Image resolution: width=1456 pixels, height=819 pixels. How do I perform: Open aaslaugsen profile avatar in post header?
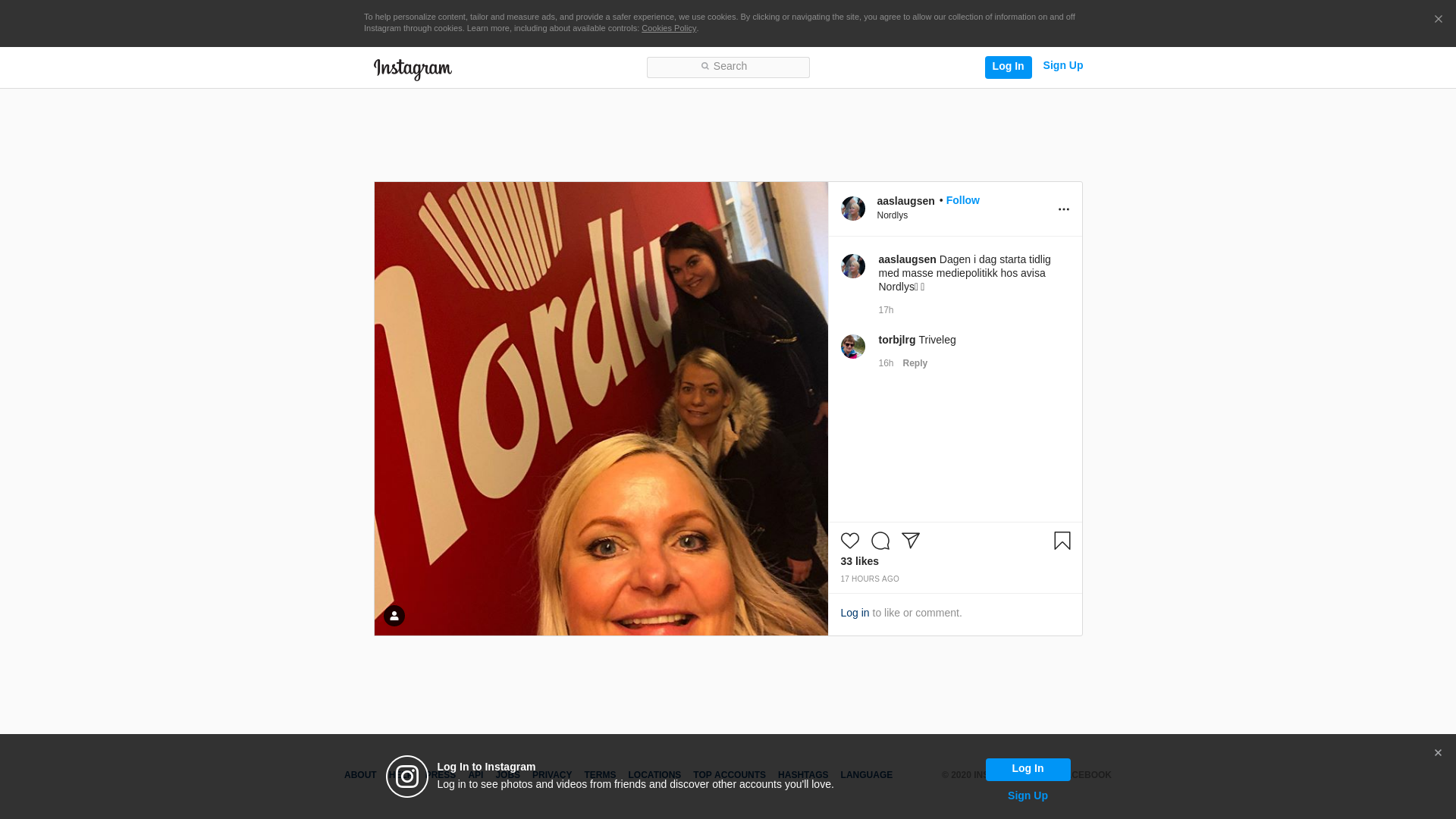tap(853, 209)
